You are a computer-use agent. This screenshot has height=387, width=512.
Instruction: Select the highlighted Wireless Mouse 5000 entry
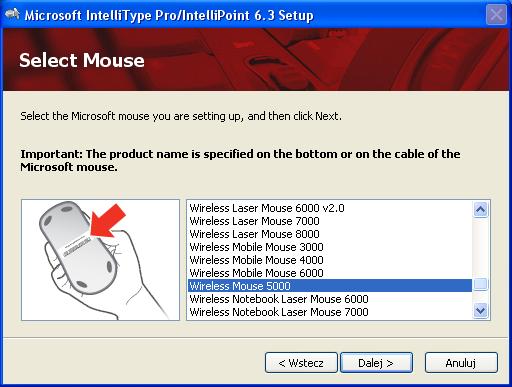329,286
